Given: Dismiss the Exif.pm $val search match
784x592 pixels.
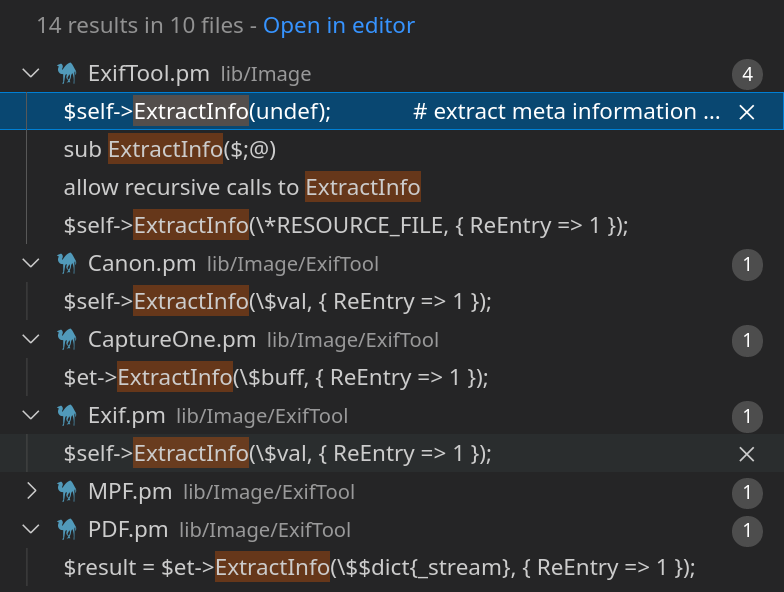Looking at the screenshot, I should [746, 454].
